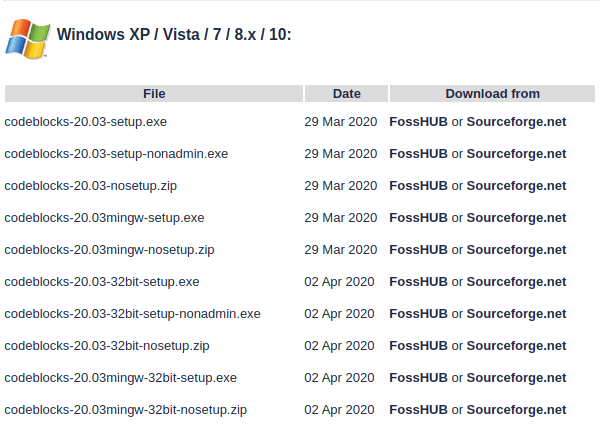Click FossHUB for codeblocks-20.03mingw-nosetup.zip
Screen dimensions: 600x425
click(418, 250)
